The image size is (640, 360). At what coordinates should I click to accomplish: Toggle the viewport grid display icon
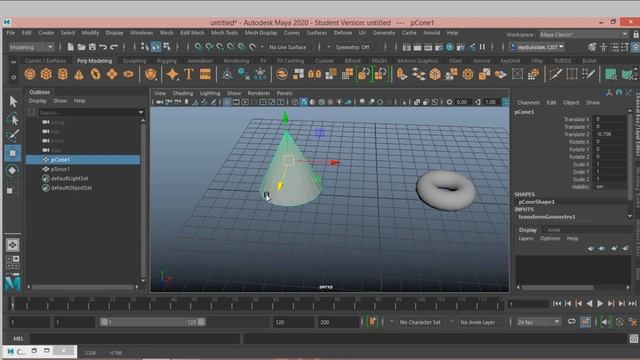pyautogui.click(x=227, y=102)
